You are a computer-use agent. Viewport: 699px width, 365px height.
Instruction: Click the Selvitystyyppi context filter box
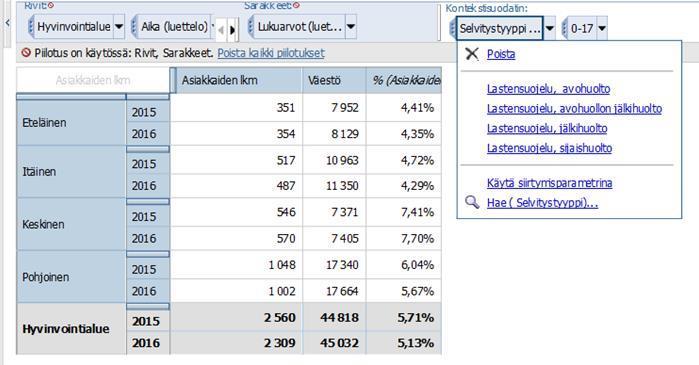pos(499,29)
